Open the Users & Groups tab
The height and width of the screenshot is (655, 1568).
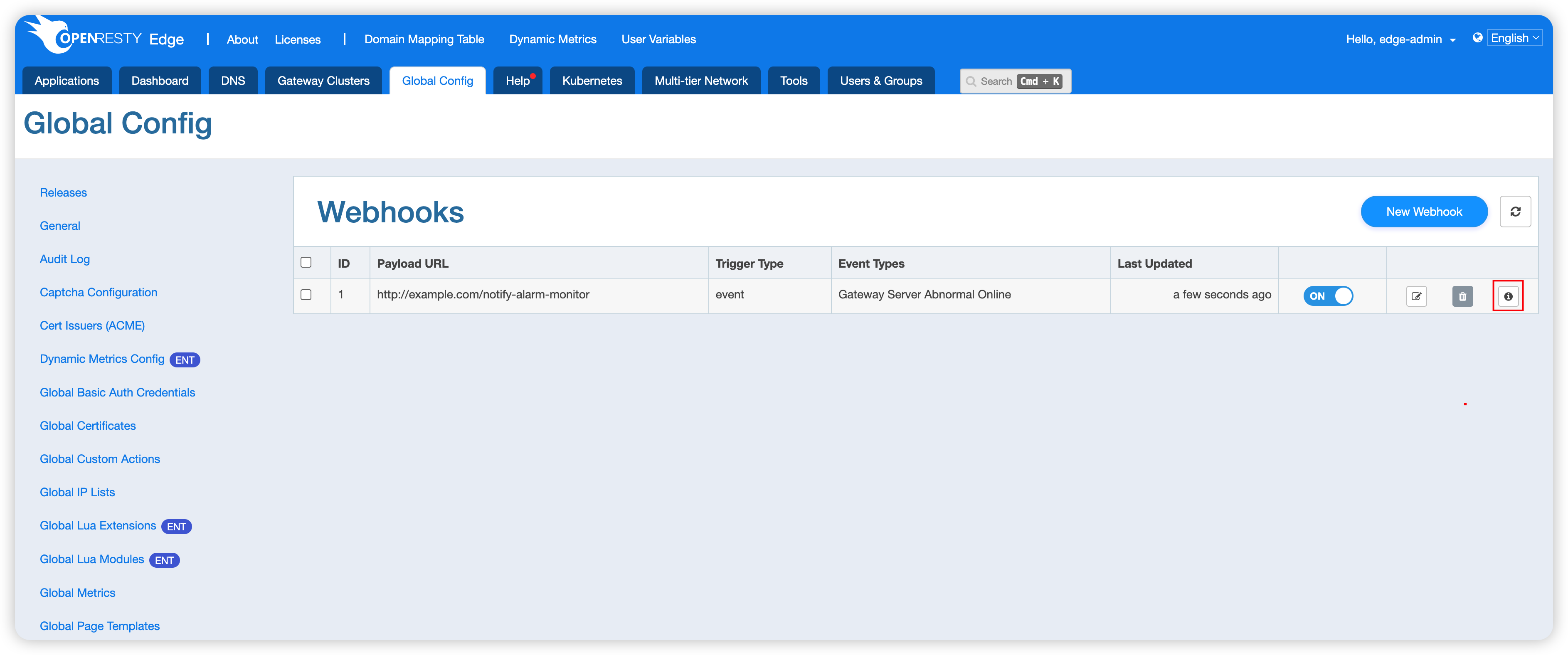(x=881, y=80)
